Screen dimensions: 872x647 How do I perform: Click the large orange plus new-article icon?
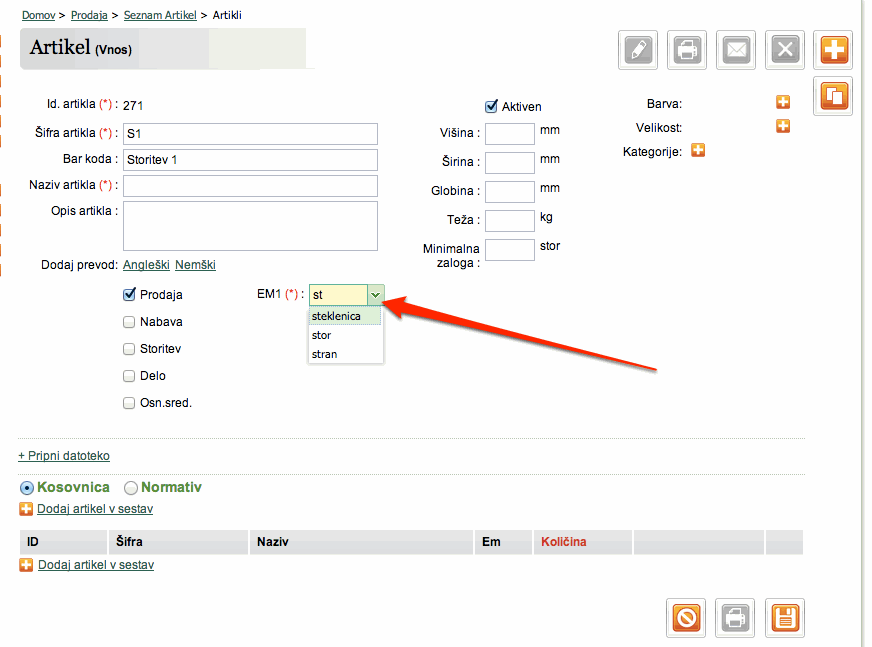click(x=833, y=50)
